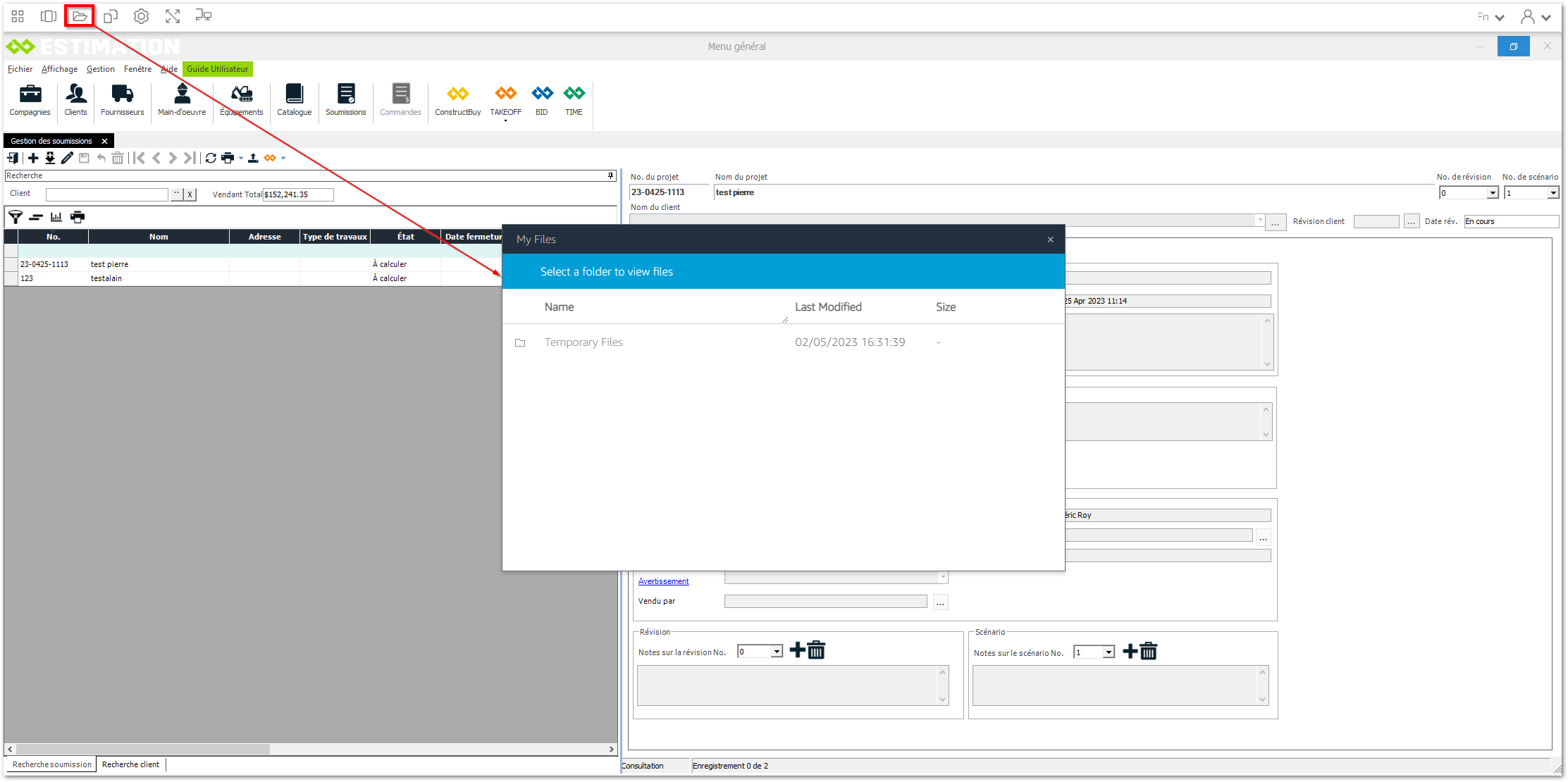Click the pin icon on Recherche panel
Image resolution: width=1568 pixels, height=782 pixels.
tap(610, 175)
